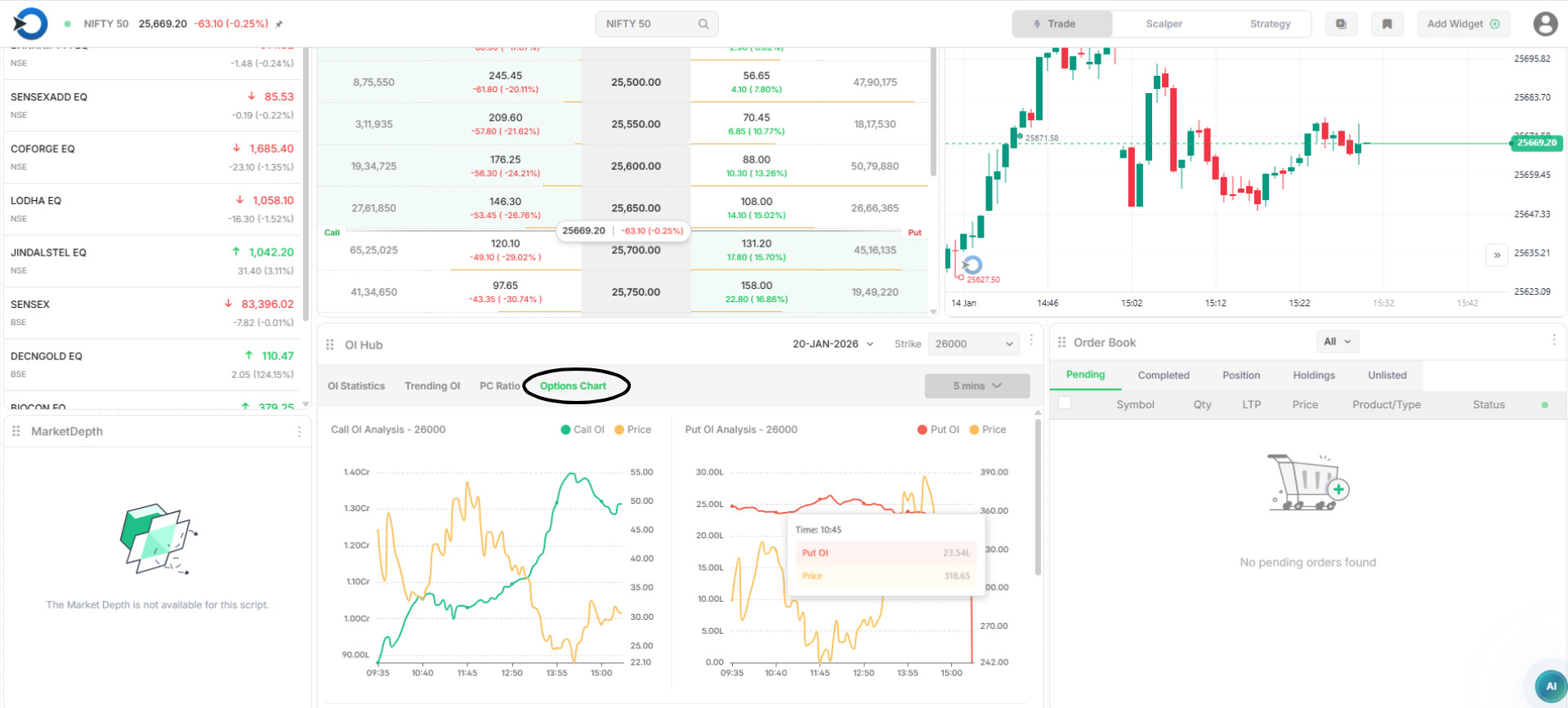Click the bookmark icon in top bar

pos(1387,24)
